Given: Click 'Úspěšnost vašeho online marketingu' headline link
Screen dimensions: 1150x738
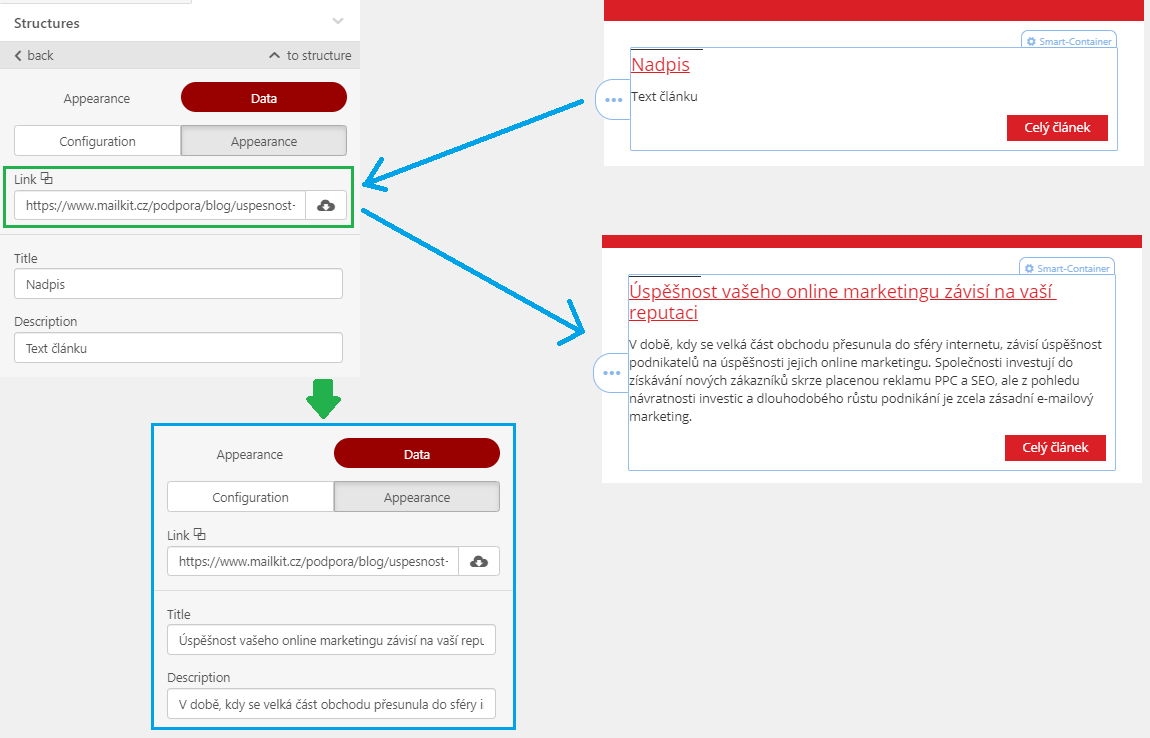Looking at the screenshot, I should [842, 302].
